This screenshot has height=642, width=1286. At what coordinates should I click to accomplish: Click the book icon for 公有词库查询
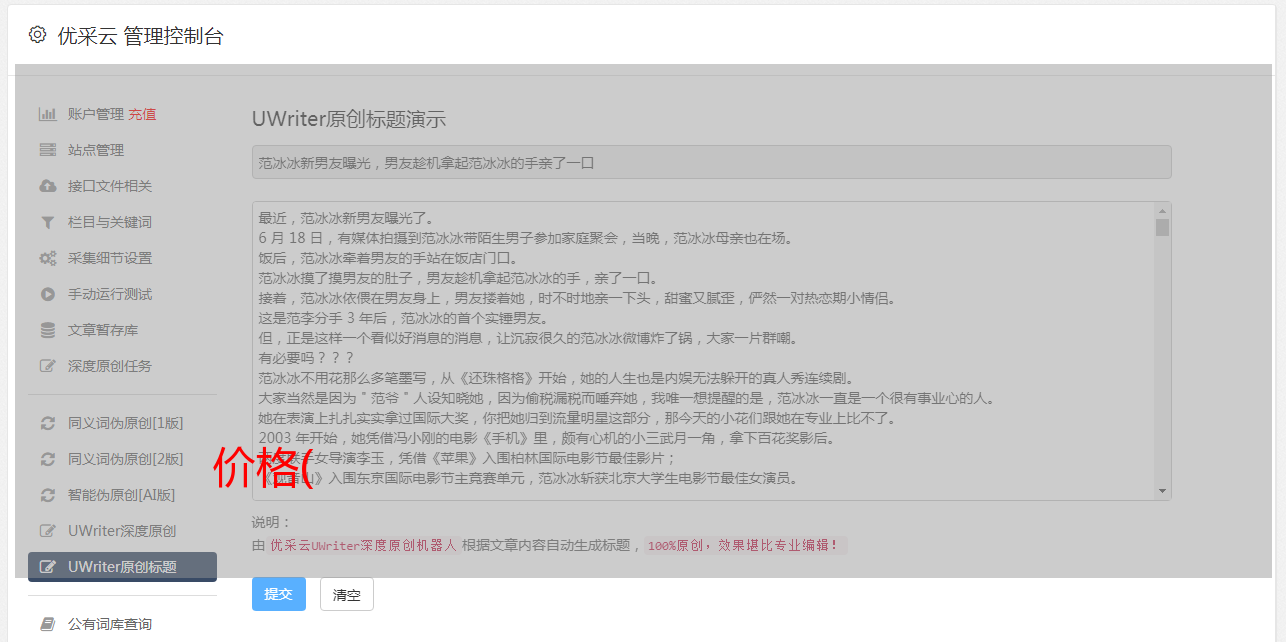47,624
